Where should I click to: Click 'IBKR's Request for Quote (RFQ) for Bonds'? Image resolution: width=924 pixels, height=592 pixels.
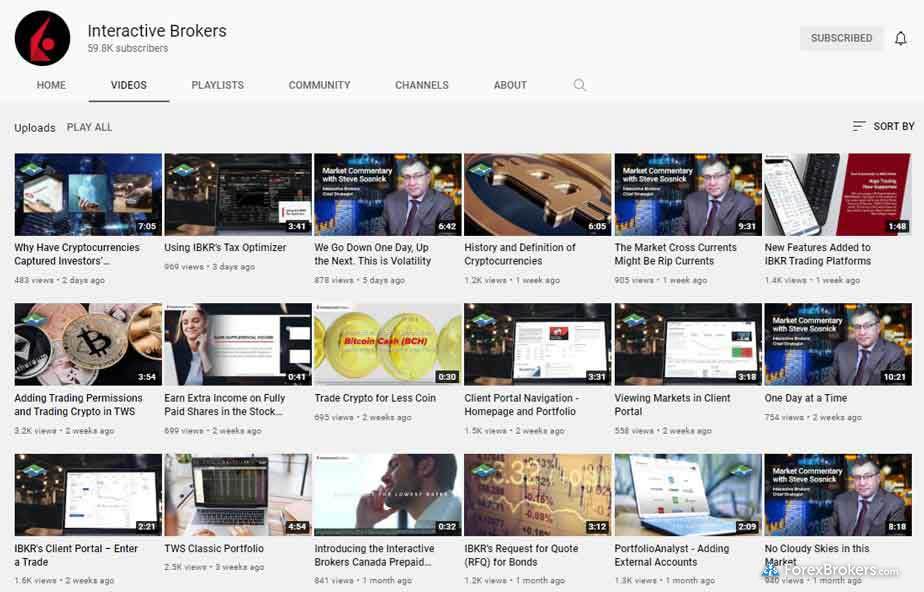[522, 555]
